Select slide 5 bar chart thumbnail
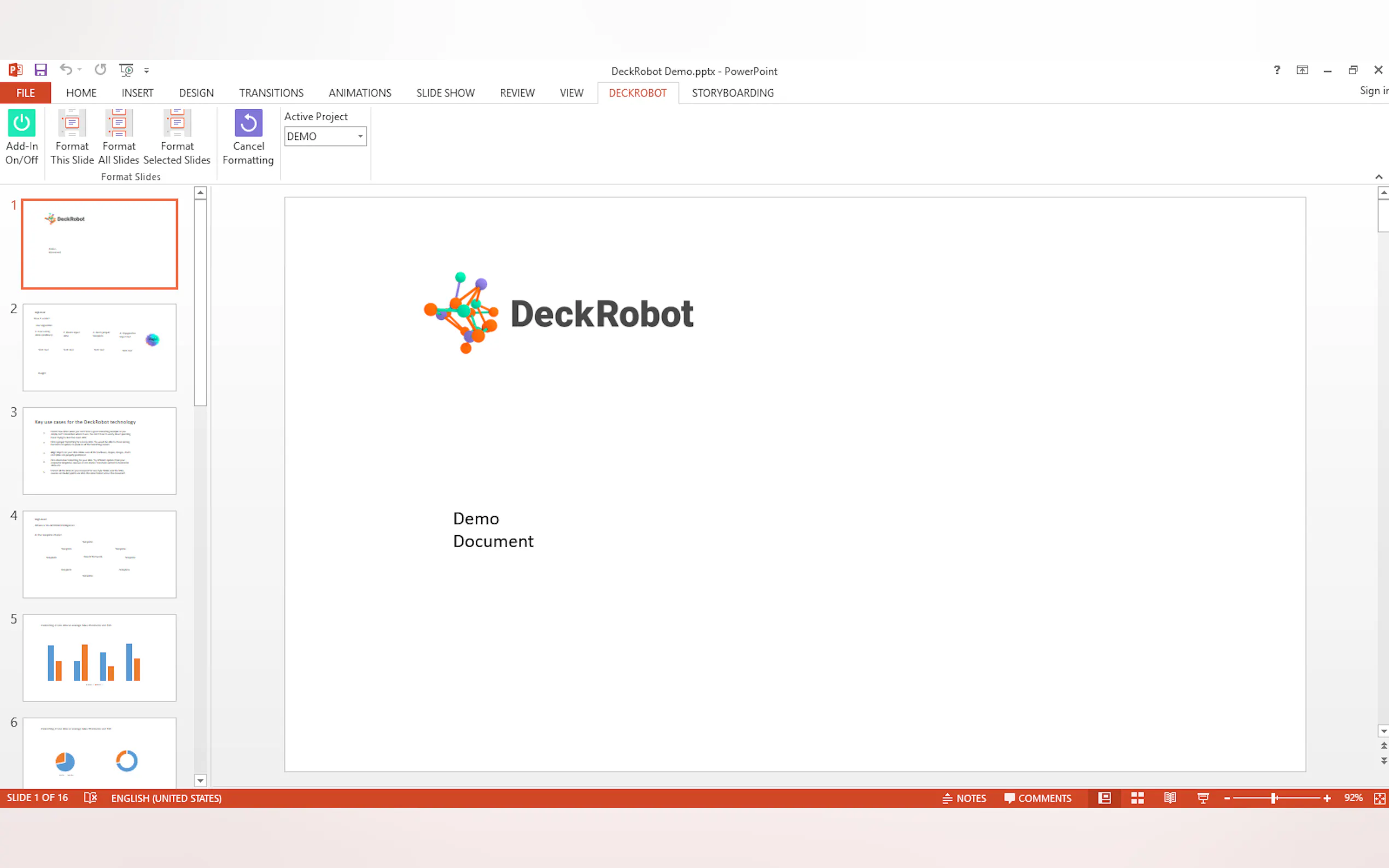 [x=100, y=658]
